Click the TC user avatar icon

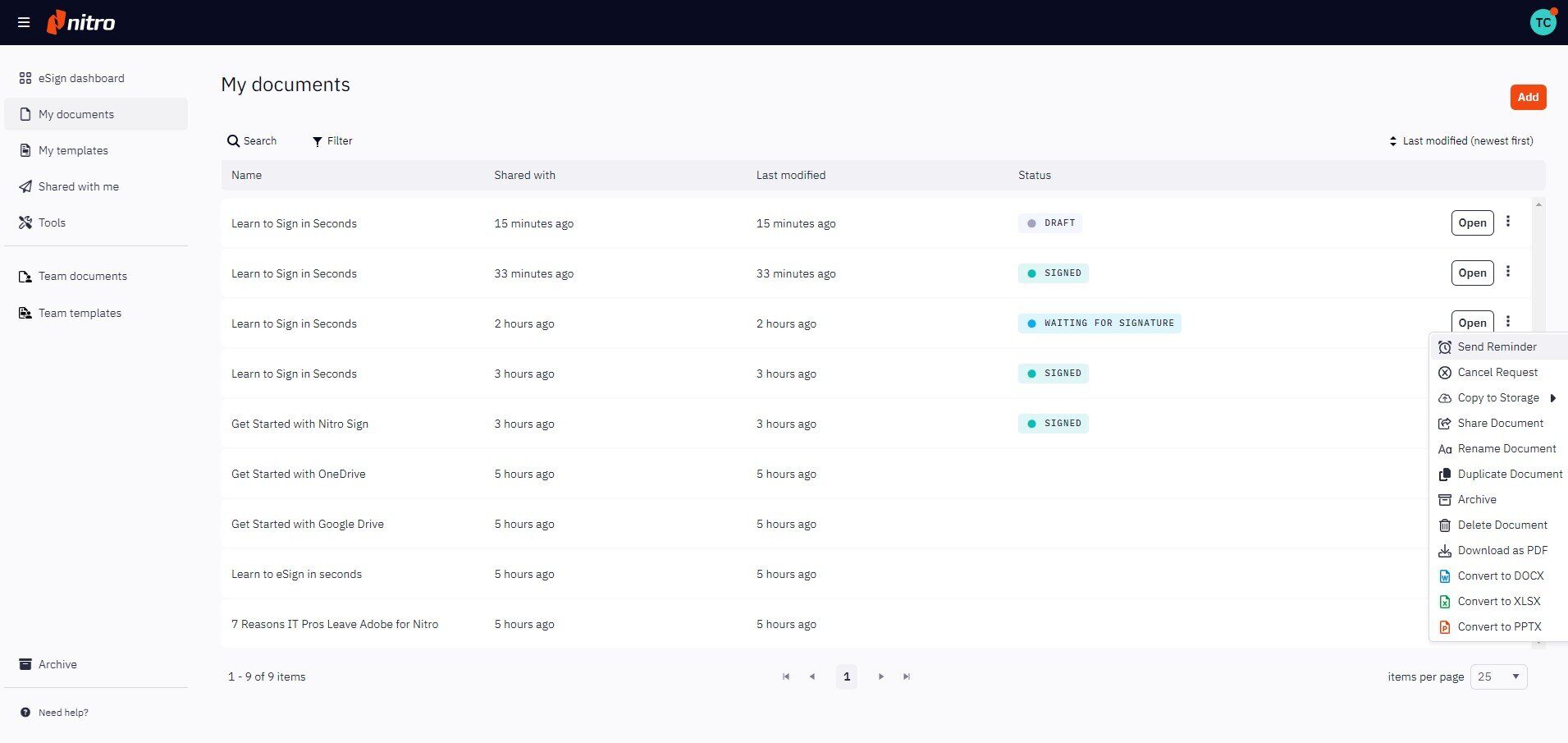point(1543,22)
